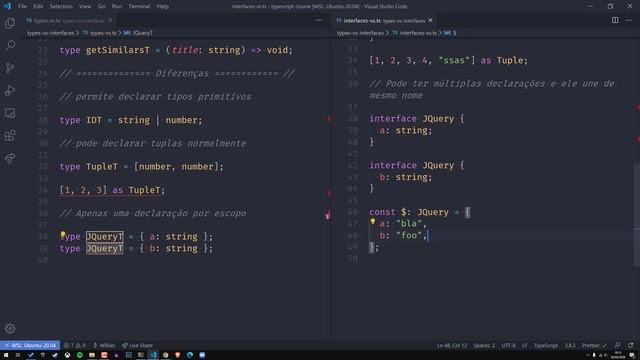The height and width of the screenshot is (360, 640).
Task: Click 'interface JQuery {' on line 42
Action: coord(417,166)
